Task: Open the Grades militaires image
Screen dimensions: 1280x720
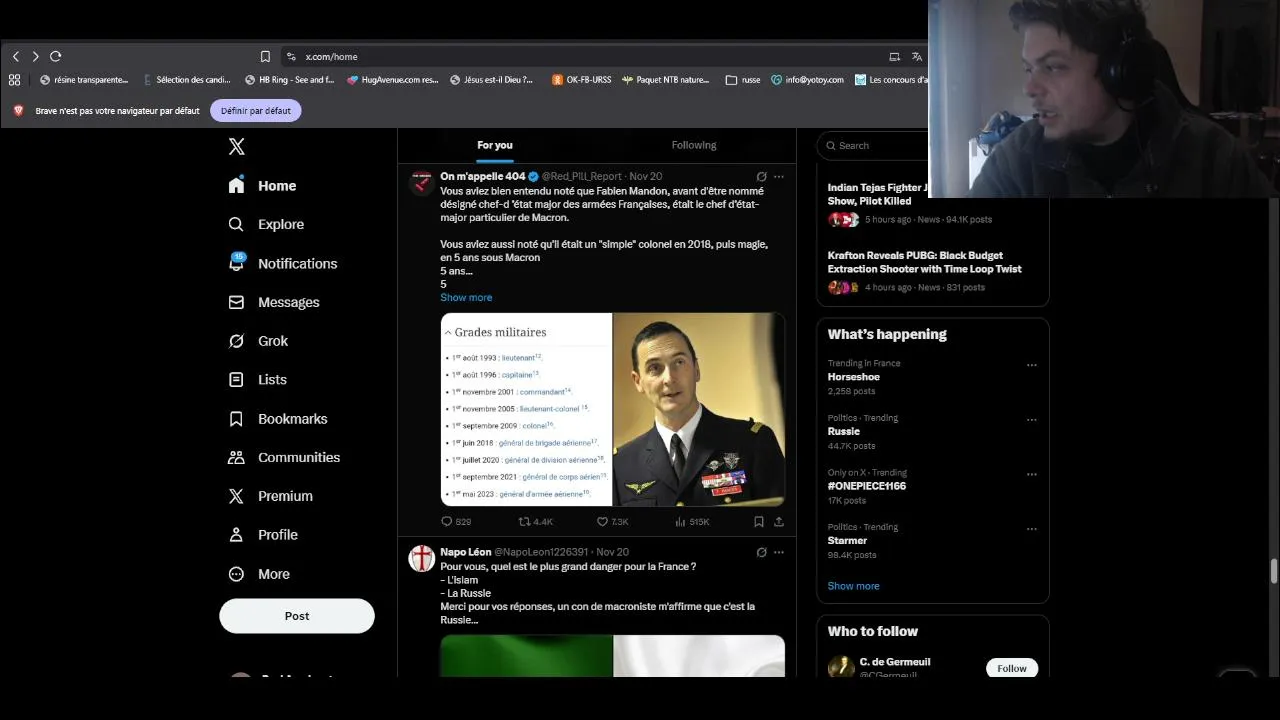Action: point(526,409)
